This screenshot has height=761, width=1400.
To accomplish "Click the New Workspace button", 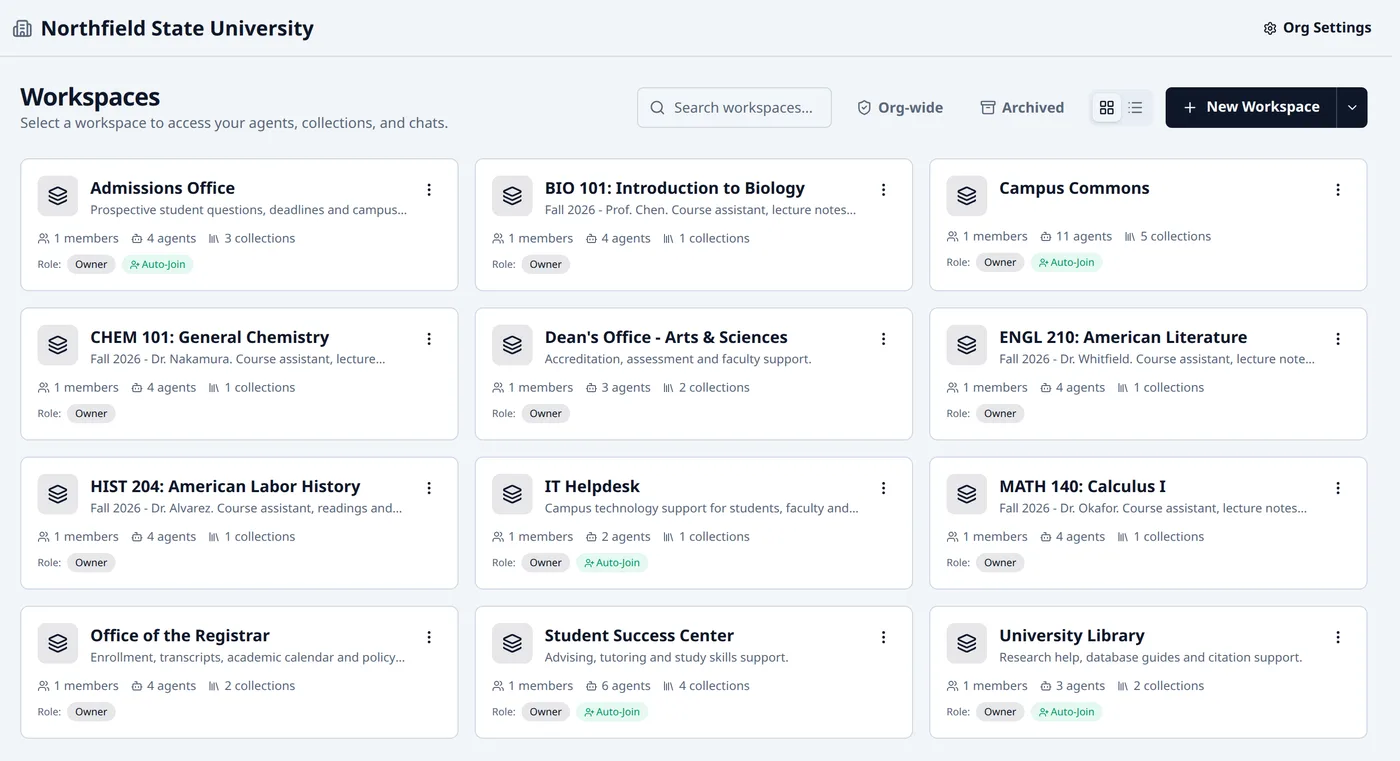I will 1251,107.
